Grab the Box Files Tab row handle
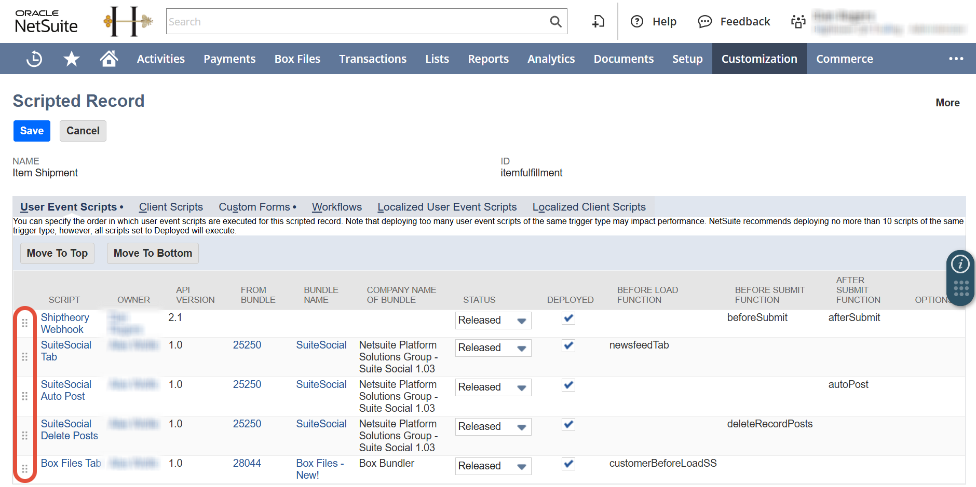 tap(25, 468)
